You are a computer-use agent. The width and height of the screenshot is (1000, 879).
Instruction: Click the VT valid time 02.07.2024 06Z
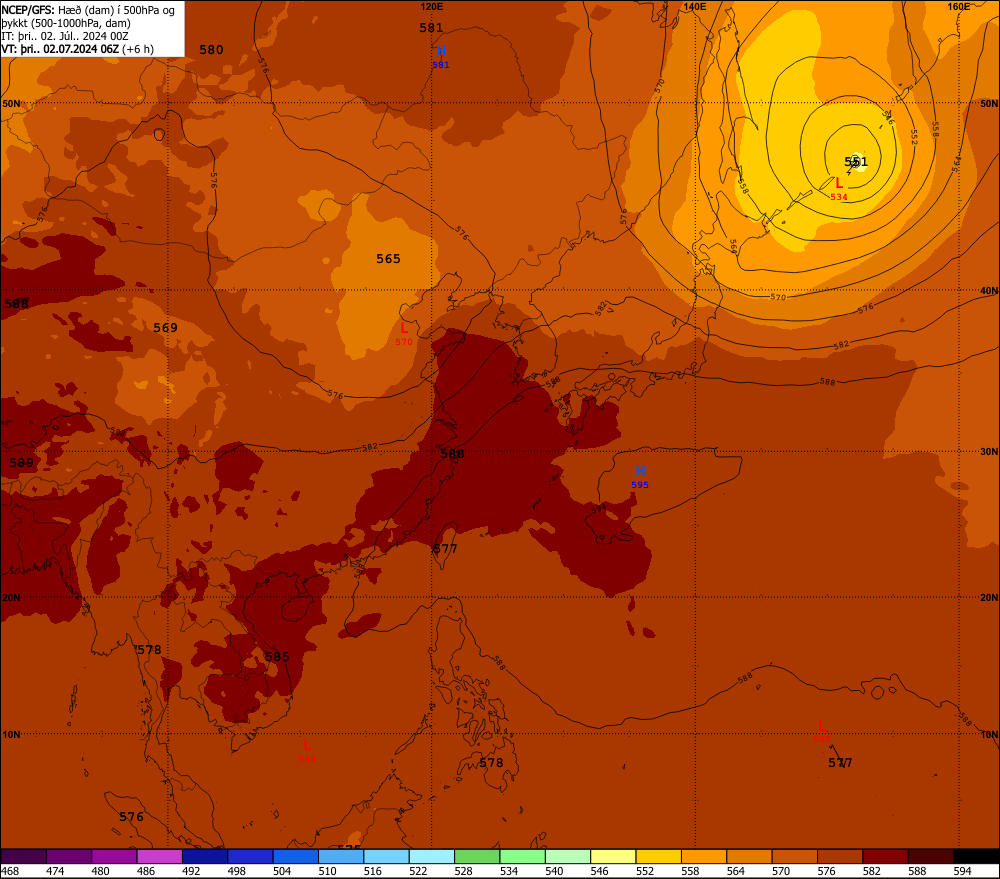77,49
